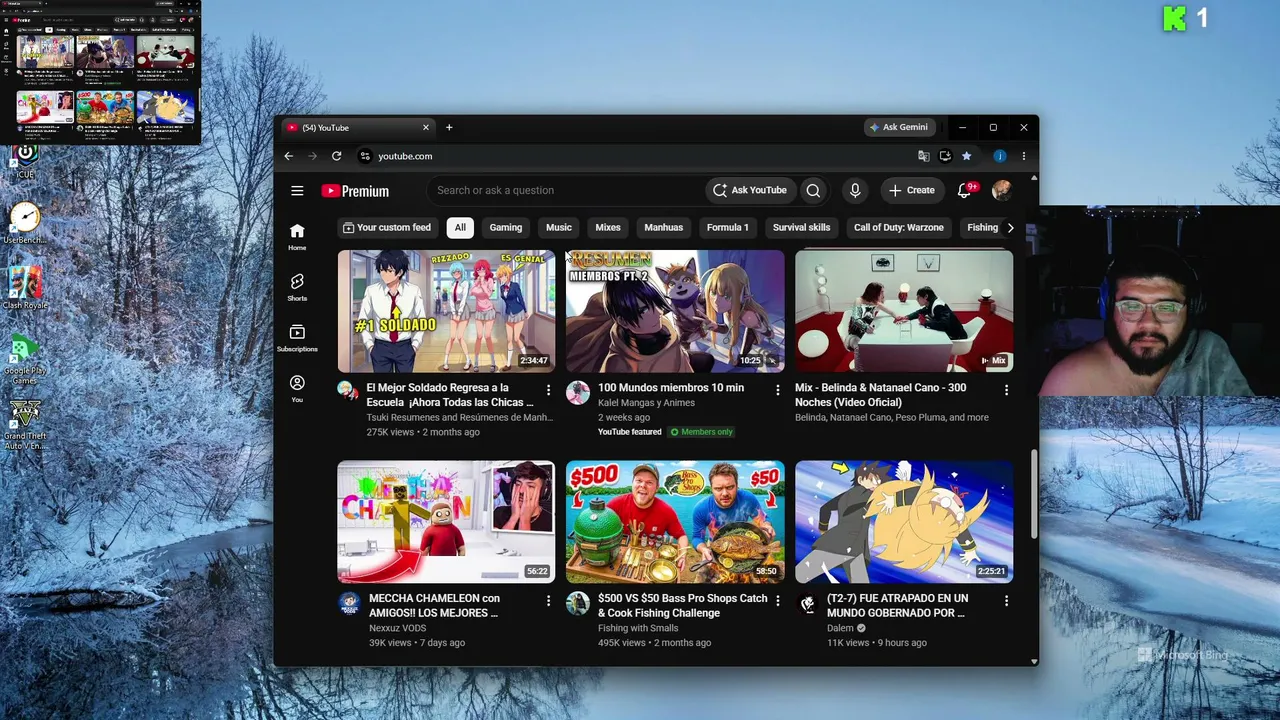Select the Formula 1 filter chip

coord(728,228)
